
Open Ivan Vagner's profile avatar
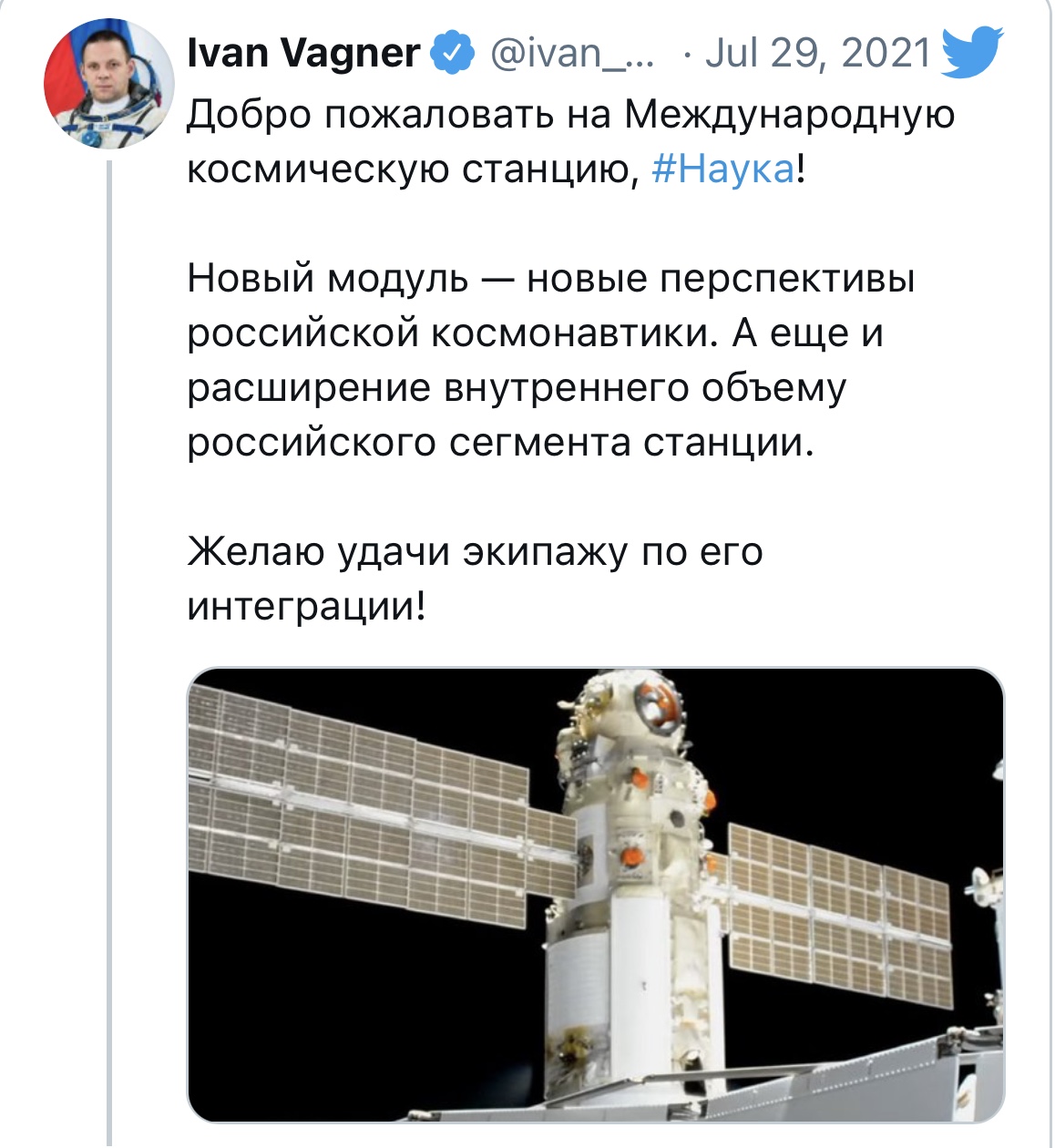pos(109,83)
